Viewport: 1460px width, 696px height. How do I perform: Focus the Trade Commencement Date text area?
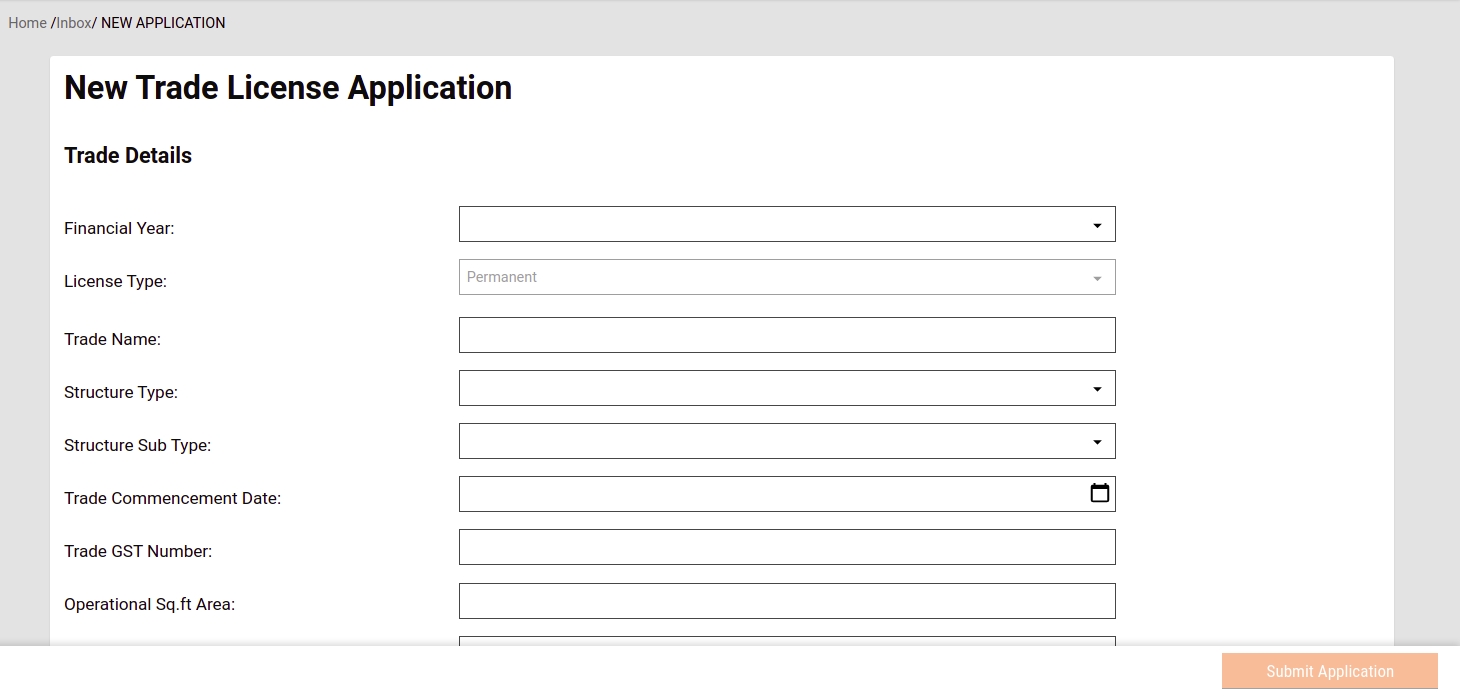click(770, 494)
